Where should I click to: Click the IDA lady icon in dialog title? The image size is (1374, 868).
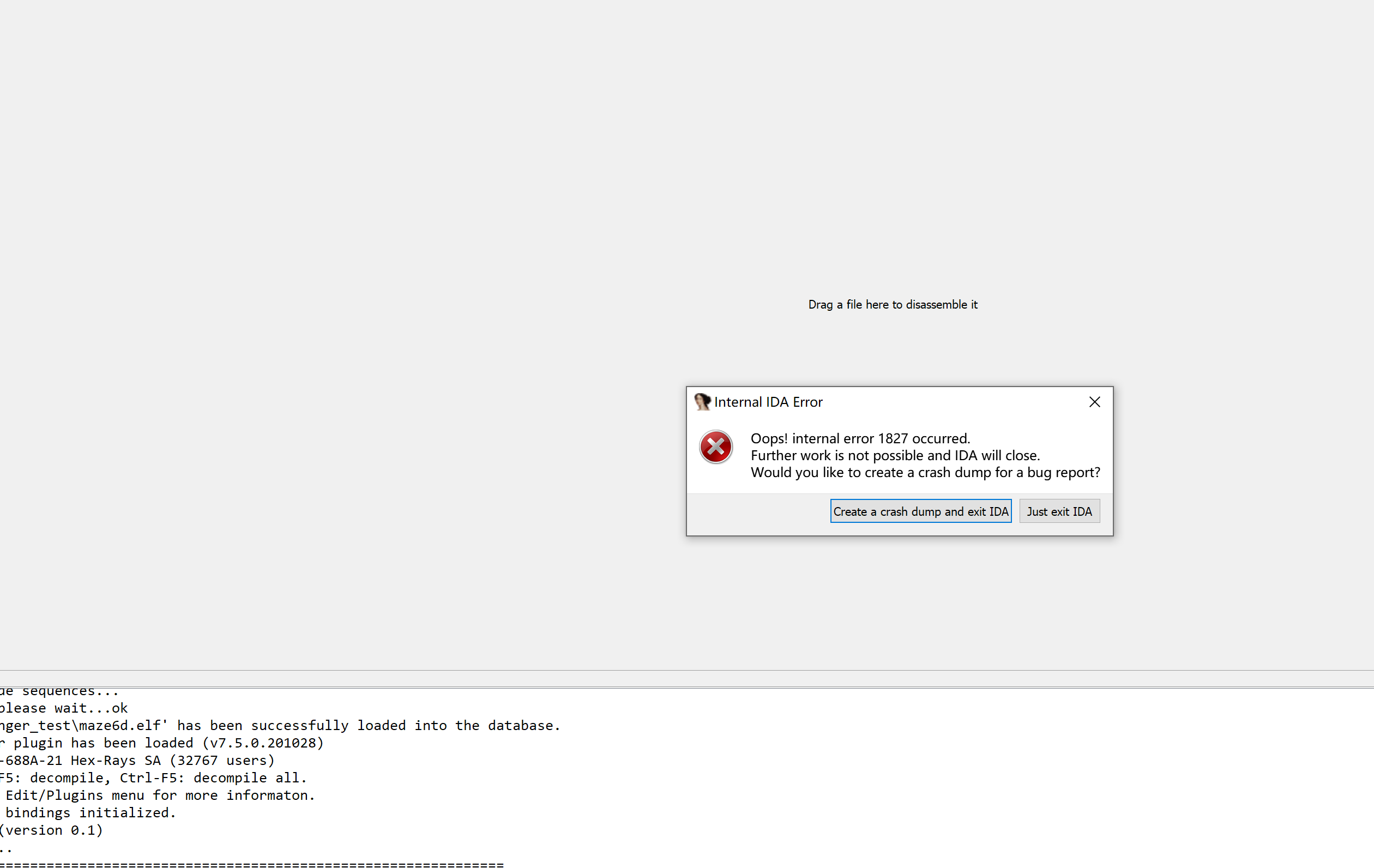[x=701, y=402]
